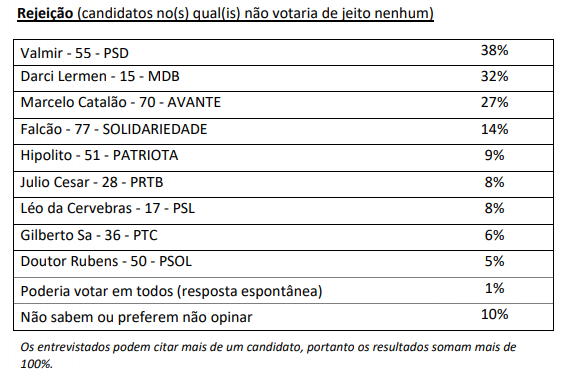Select Julio Cesar - 28 - PRTB row
This screenshot has width=565, height=373.
tap(283, 184)
